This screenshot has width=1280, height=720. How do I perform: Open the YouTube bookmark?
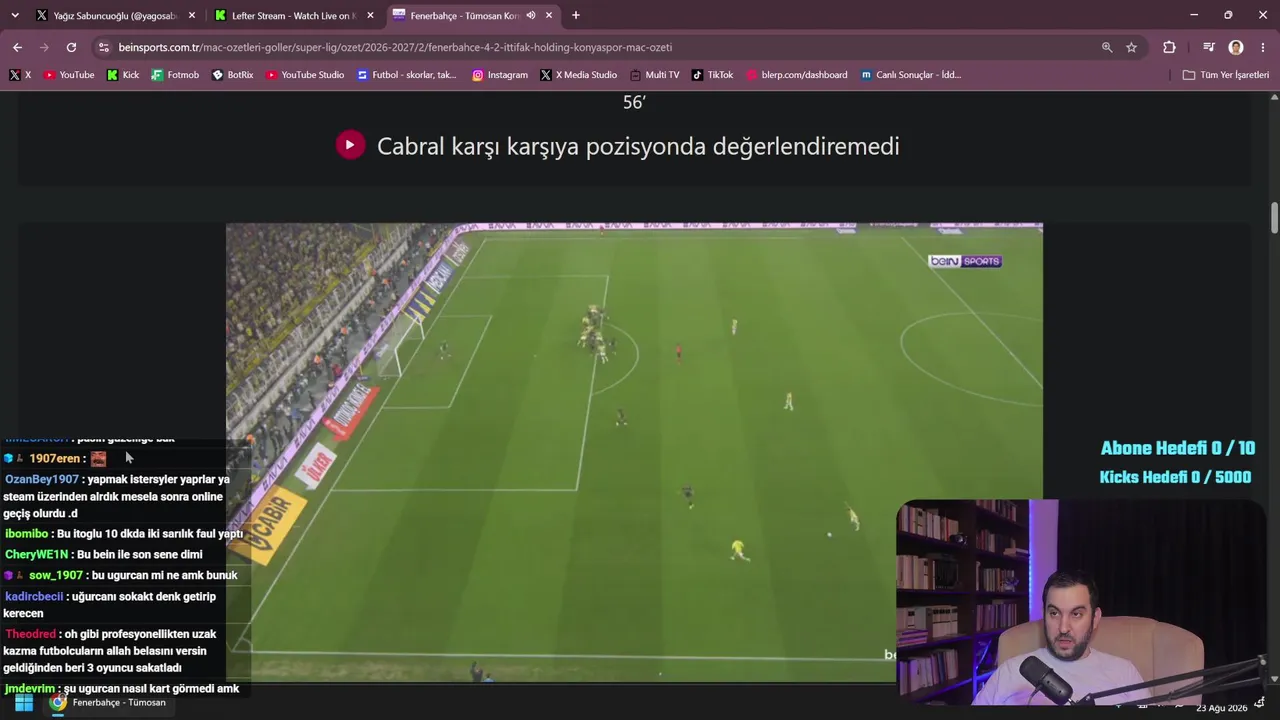click(69, 75)
